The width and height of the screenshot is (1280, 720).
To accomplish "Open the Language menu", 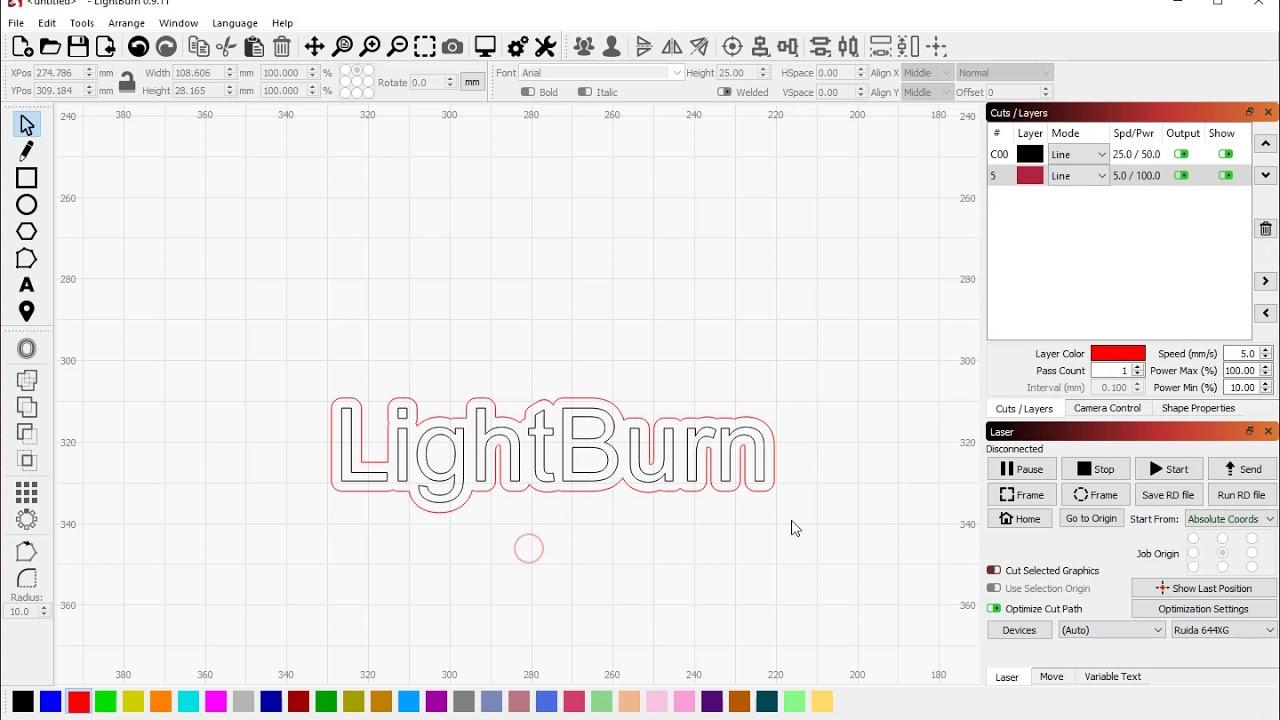I will pyautogui.click(x=235, y=23).
